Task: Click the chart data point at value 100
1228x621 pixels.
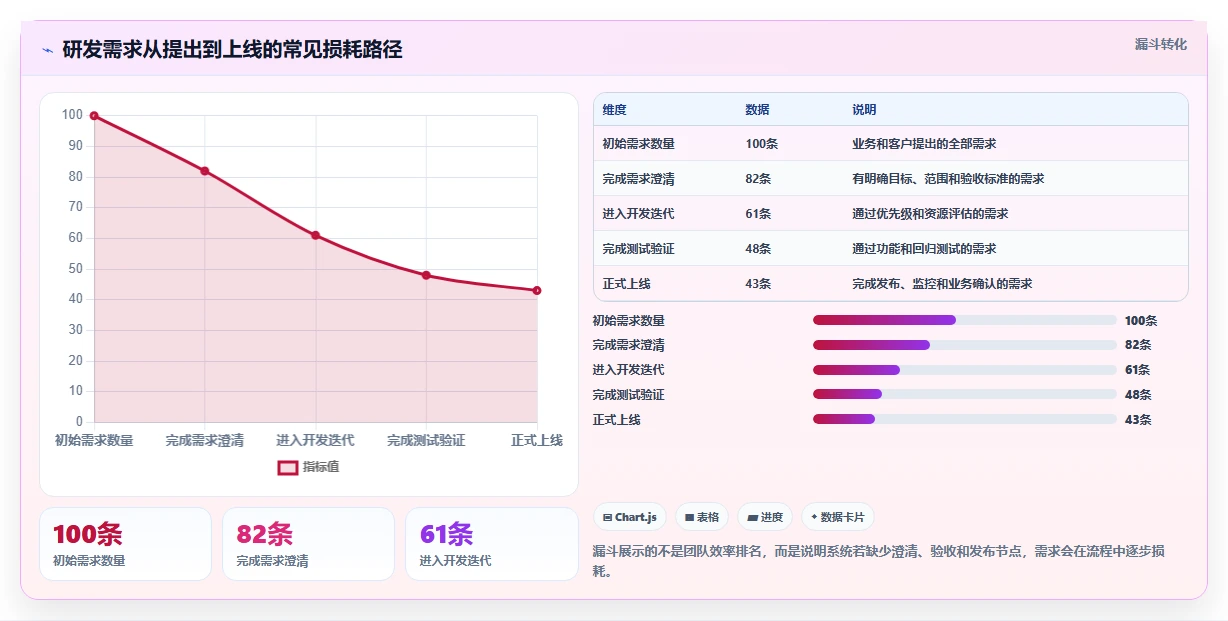Action: [94, 116]
